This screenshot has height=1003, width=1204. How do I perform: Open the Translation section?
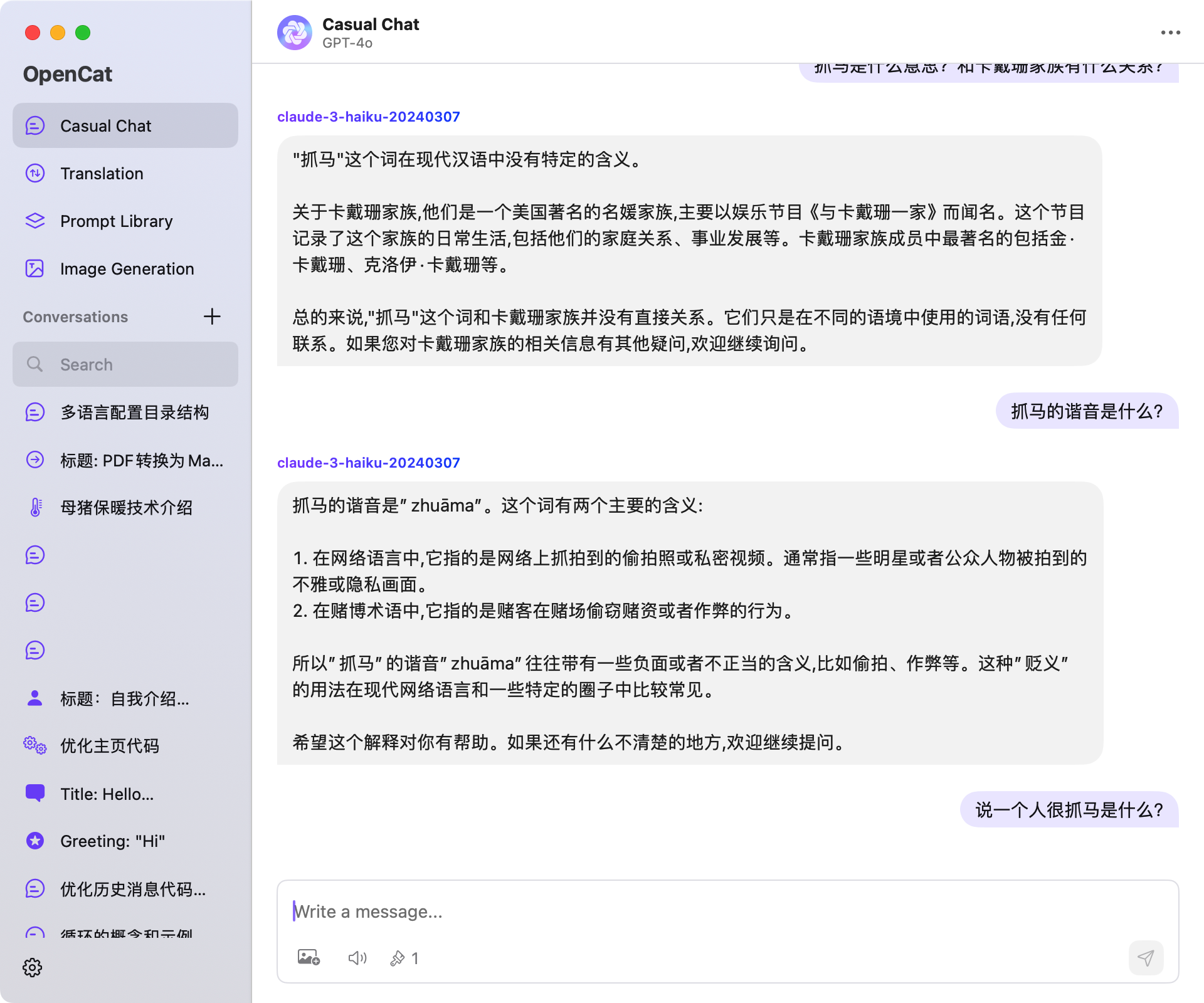pyautogui.click(x=125, y=173)
